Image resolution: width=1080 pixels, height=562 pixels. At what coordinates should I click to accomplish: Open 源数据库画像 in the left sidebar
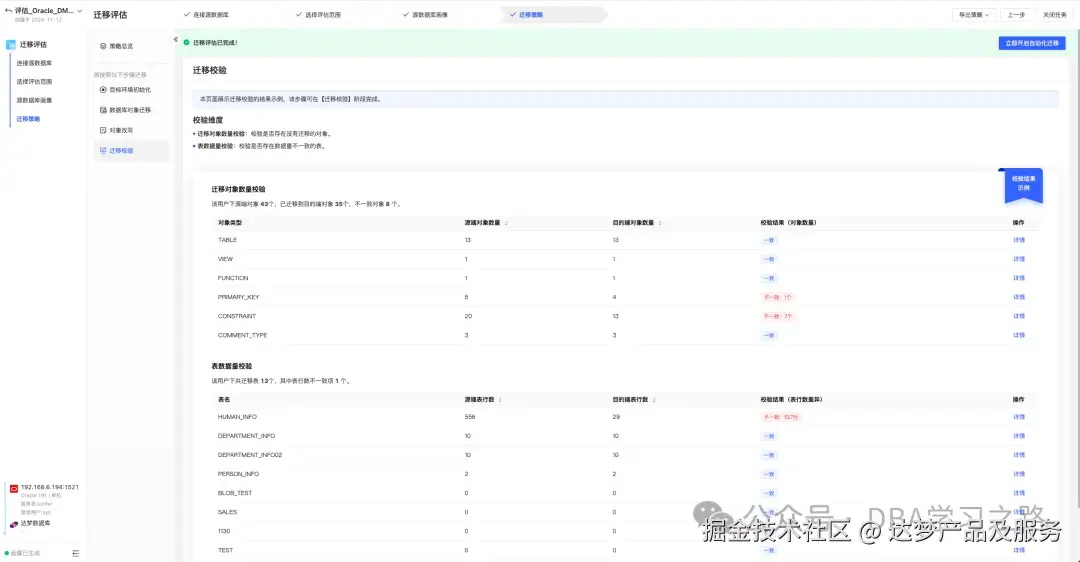(34, 101)
